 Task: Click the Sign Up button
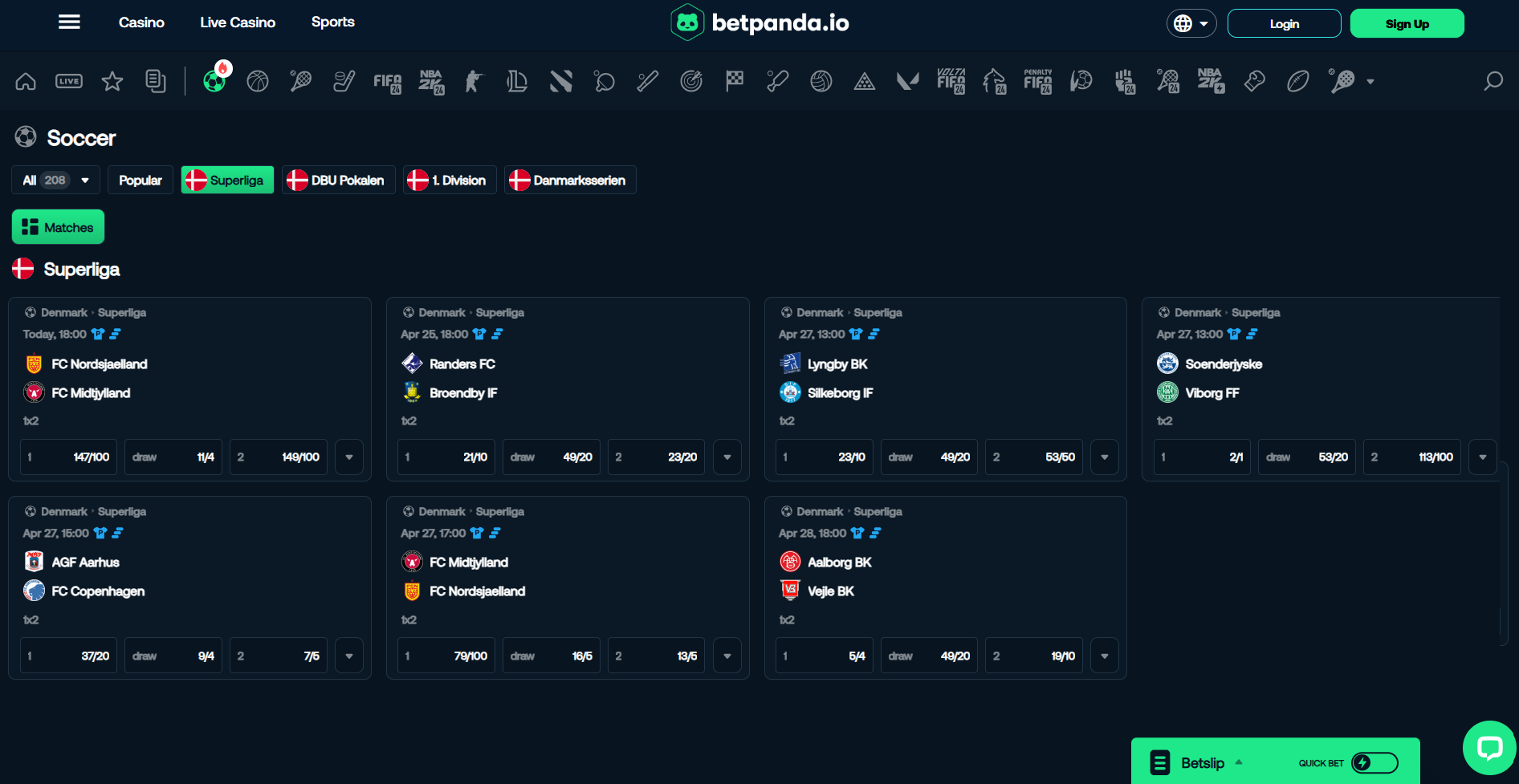tap(1407, 24)
